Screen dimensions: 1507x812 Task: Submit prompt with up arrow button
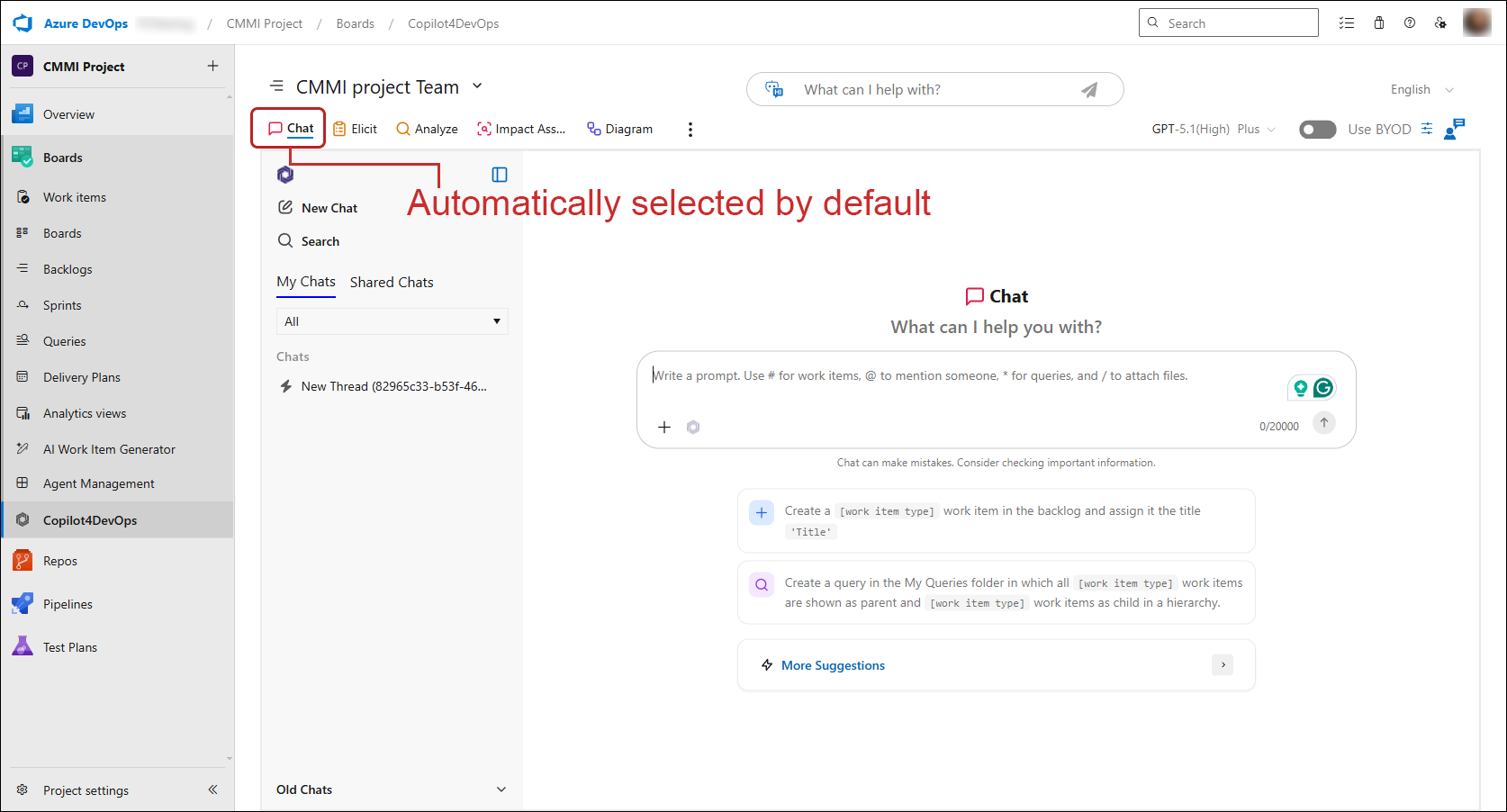coord(1324,423)
